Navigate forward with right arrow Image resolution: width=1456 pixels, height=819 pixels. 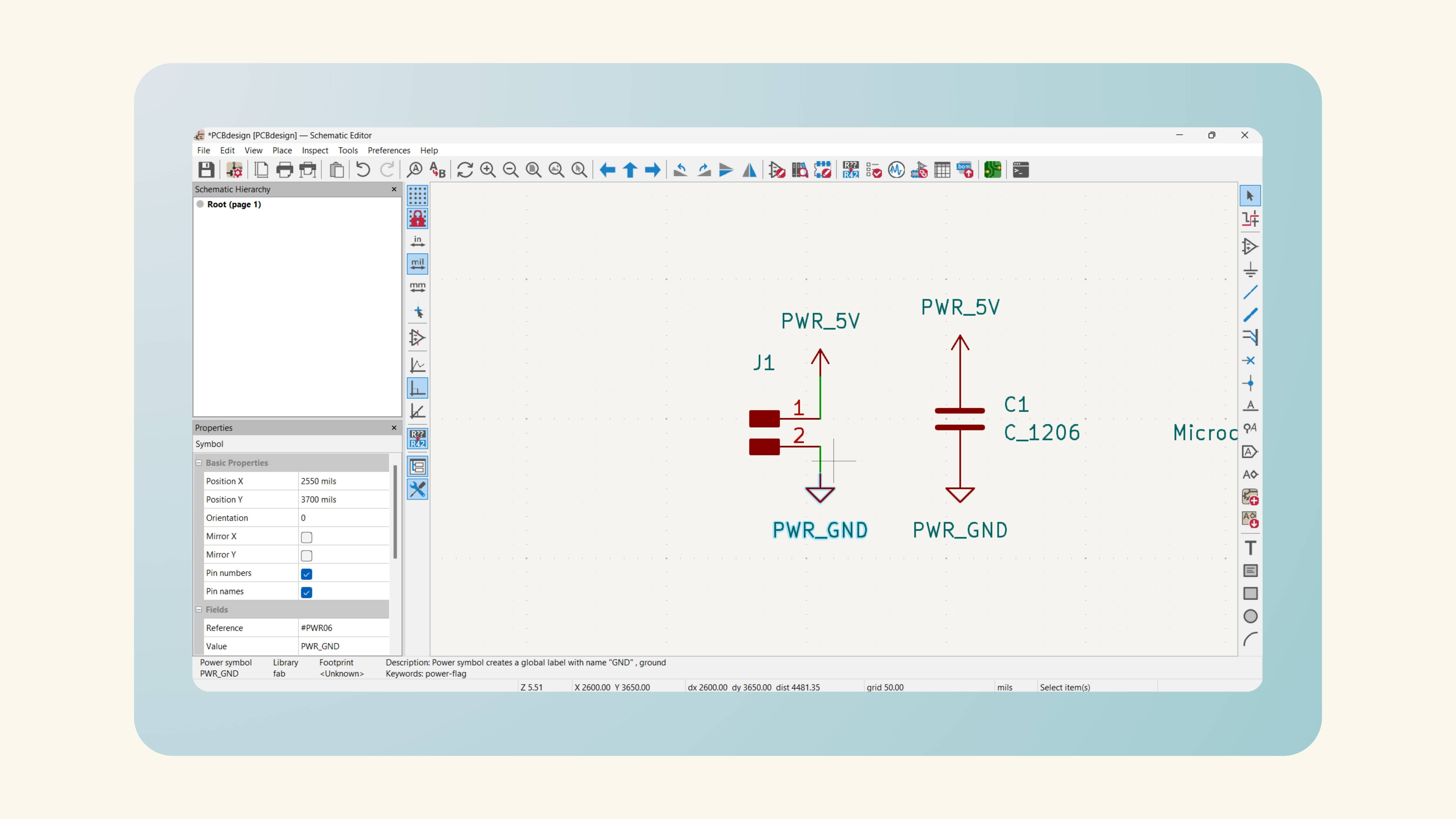[x=653, y=170]
